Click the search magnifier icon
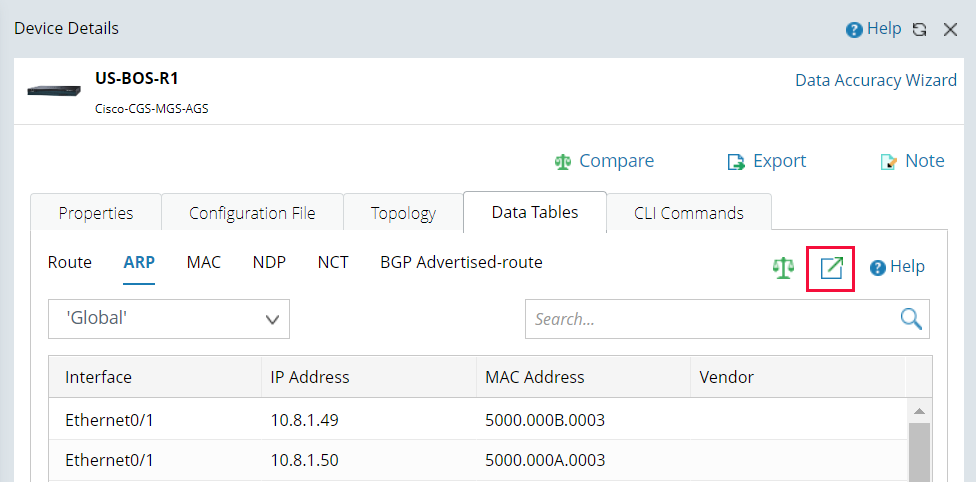 point(910,319)
